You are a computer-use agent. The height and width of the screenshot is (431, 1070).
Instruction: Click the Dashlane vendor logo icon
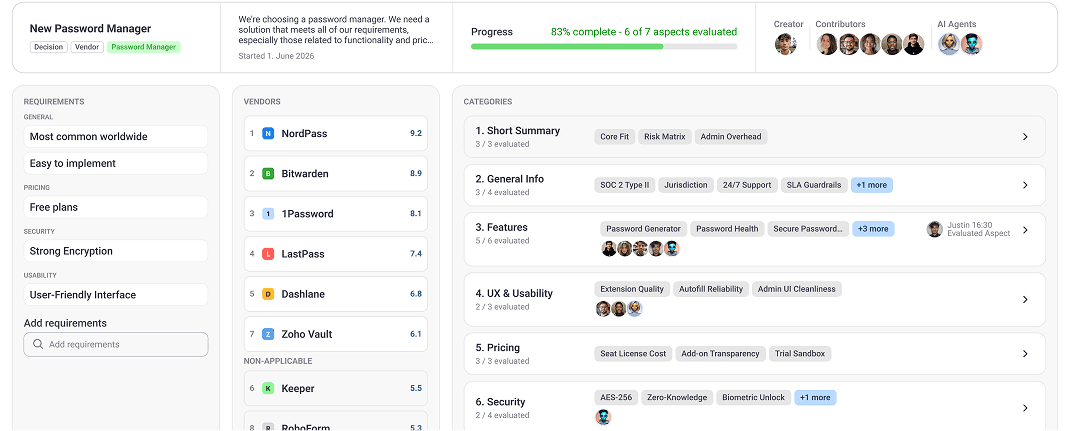[268, 295]
